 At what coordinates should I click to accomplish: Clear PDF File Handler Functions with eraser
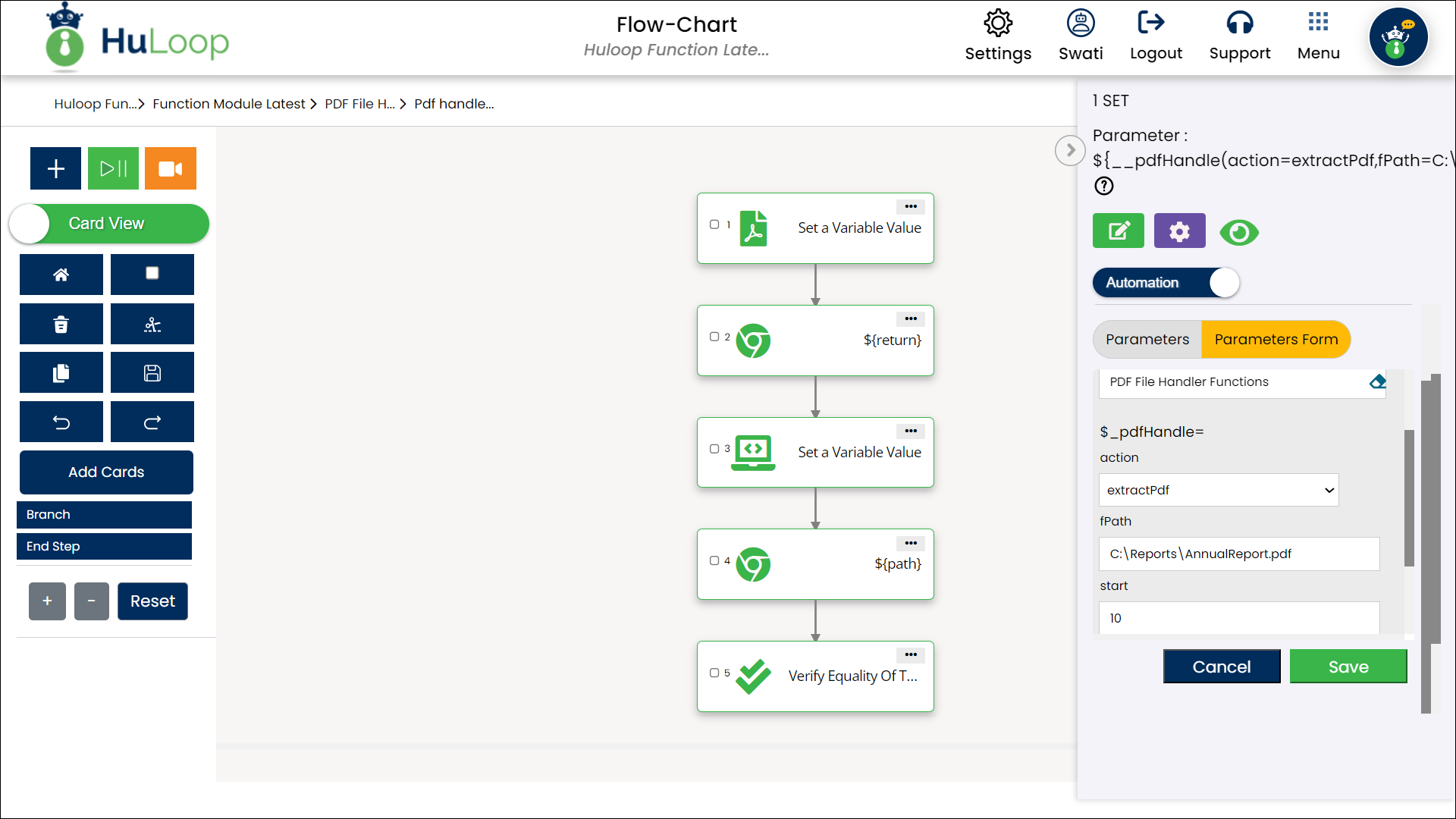(x=1378, y=381)
